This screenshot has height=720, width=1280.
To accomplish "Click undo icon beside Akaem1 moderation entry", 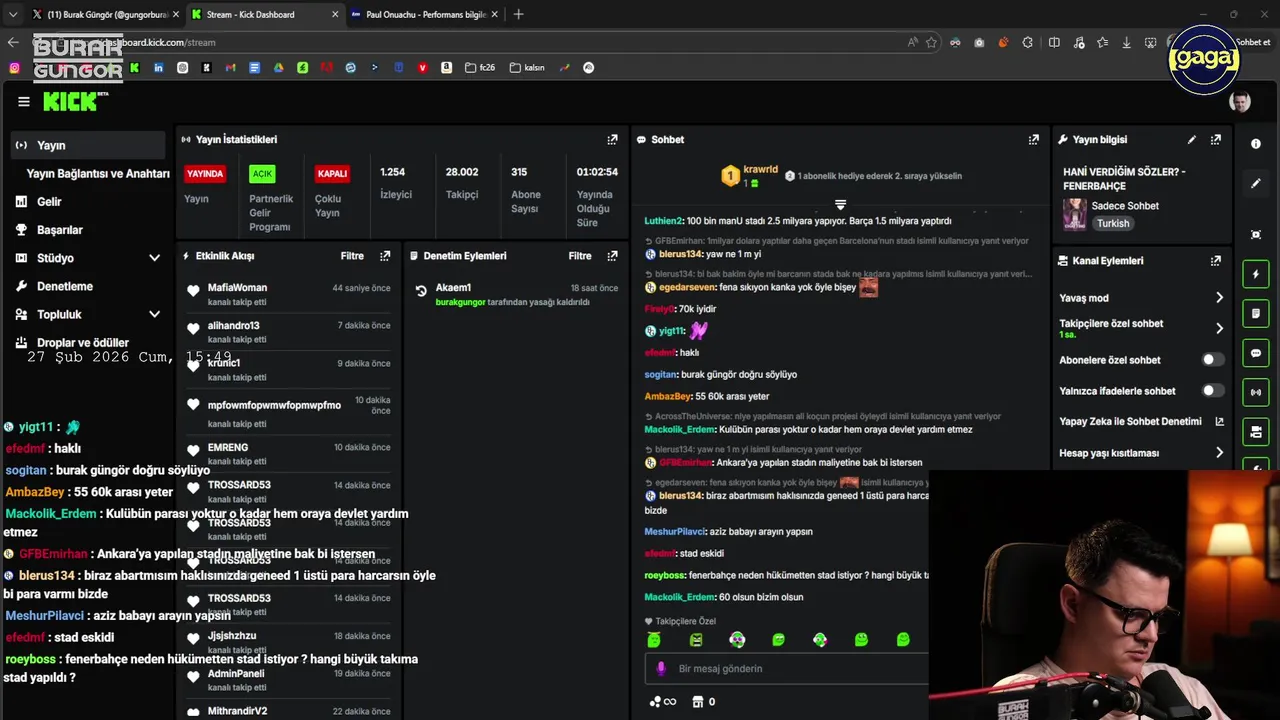I will (x=421, y=292).
